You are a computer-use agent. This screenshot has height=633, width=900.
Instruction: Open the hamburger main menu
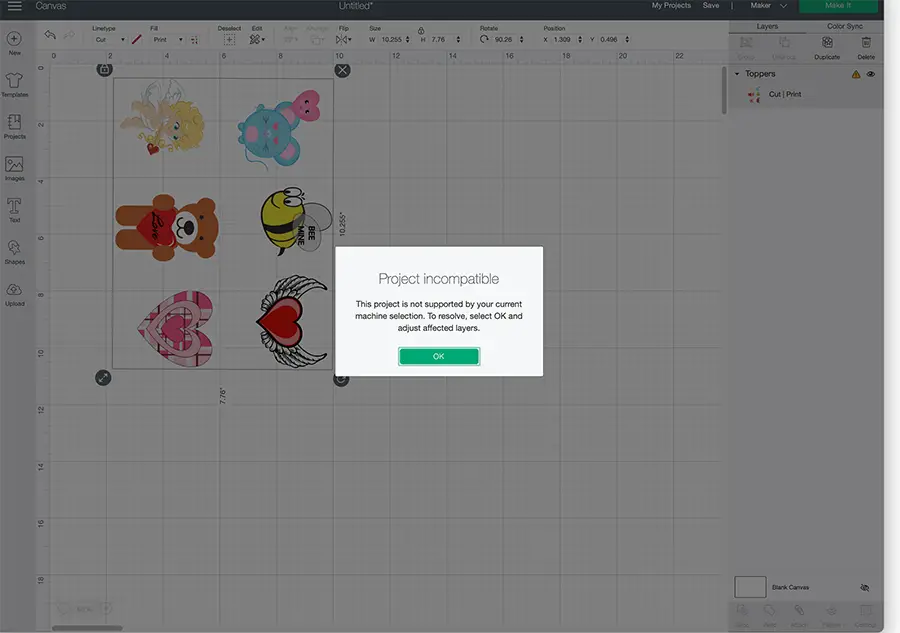(14, 6)
